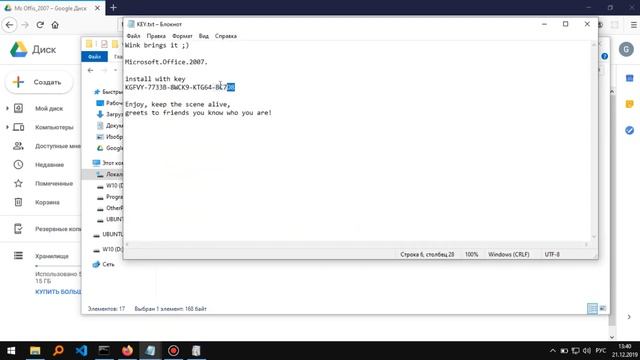Open Хранилище in Drive sidebar
This screenshot has width=640, height=360.
51,256
